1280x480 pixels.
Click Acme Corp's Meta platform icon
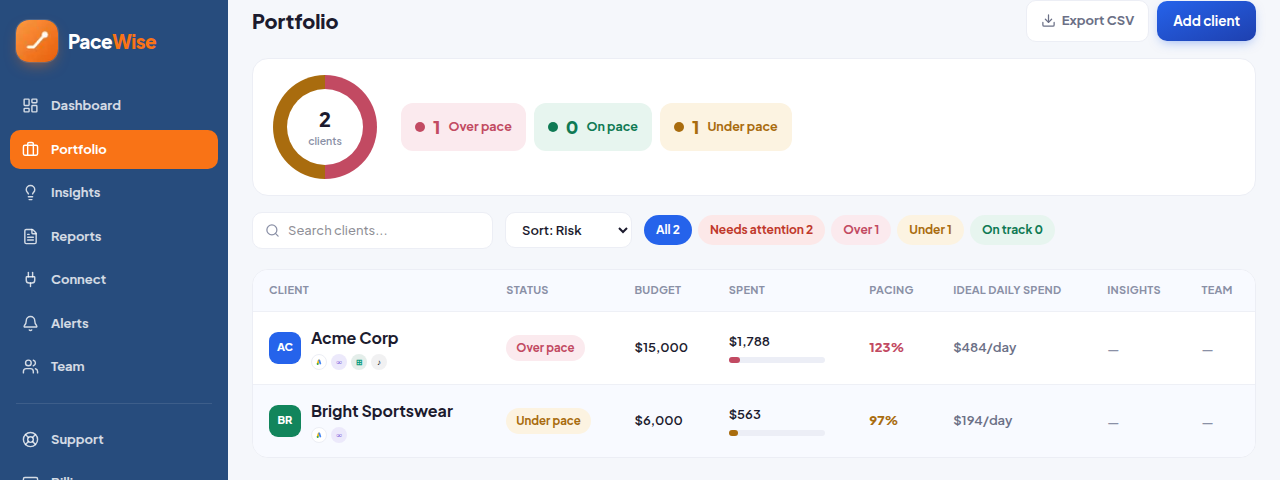pos(339,362)
